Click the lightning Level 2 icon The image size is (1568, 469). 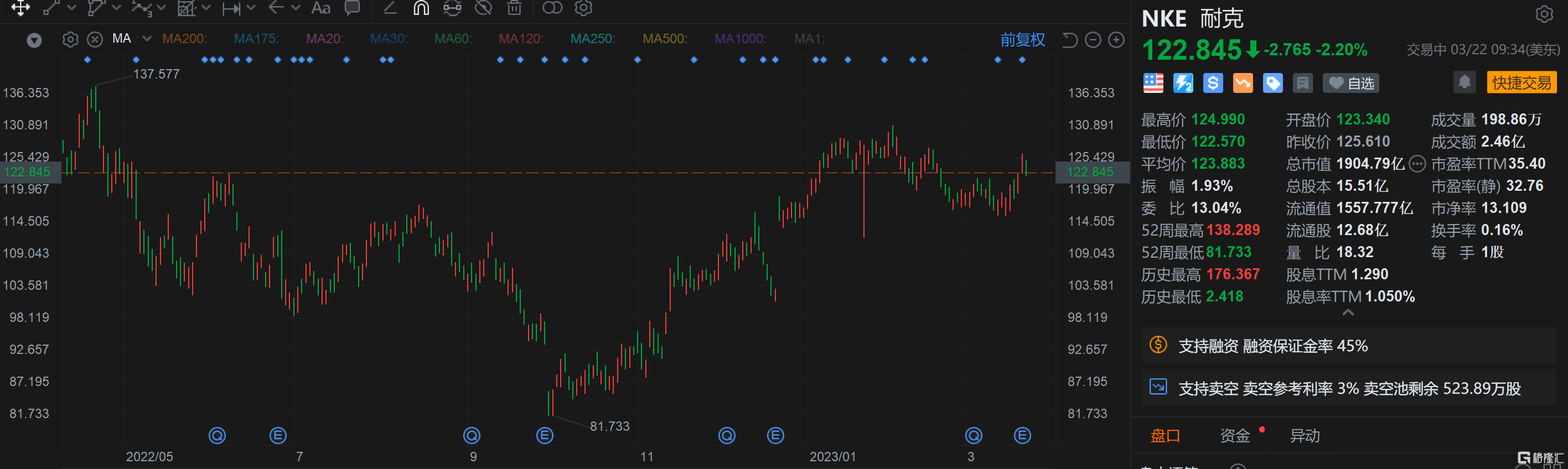pos(1183,83)
